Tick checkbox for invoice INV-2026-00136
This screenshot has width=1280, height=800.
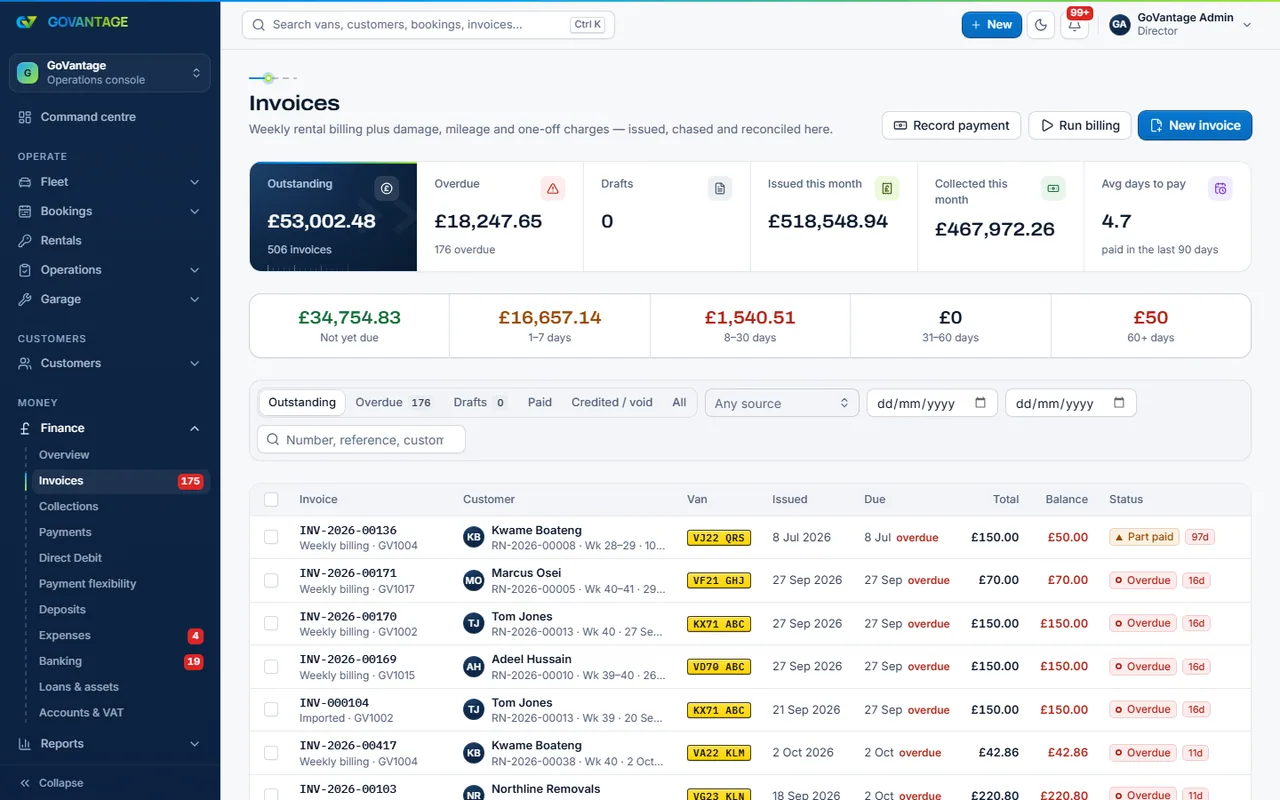(271, 537)
